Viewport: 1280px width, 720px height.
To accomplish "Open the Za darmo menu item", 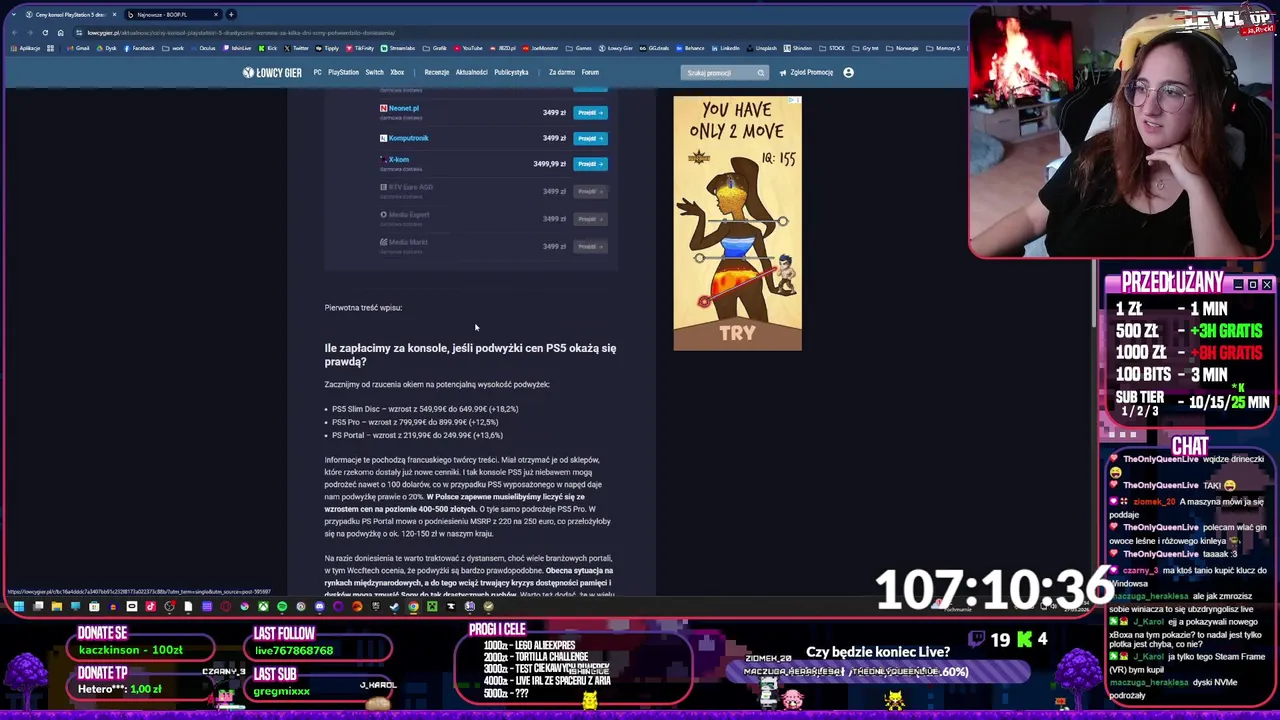I will coord(562,72).
